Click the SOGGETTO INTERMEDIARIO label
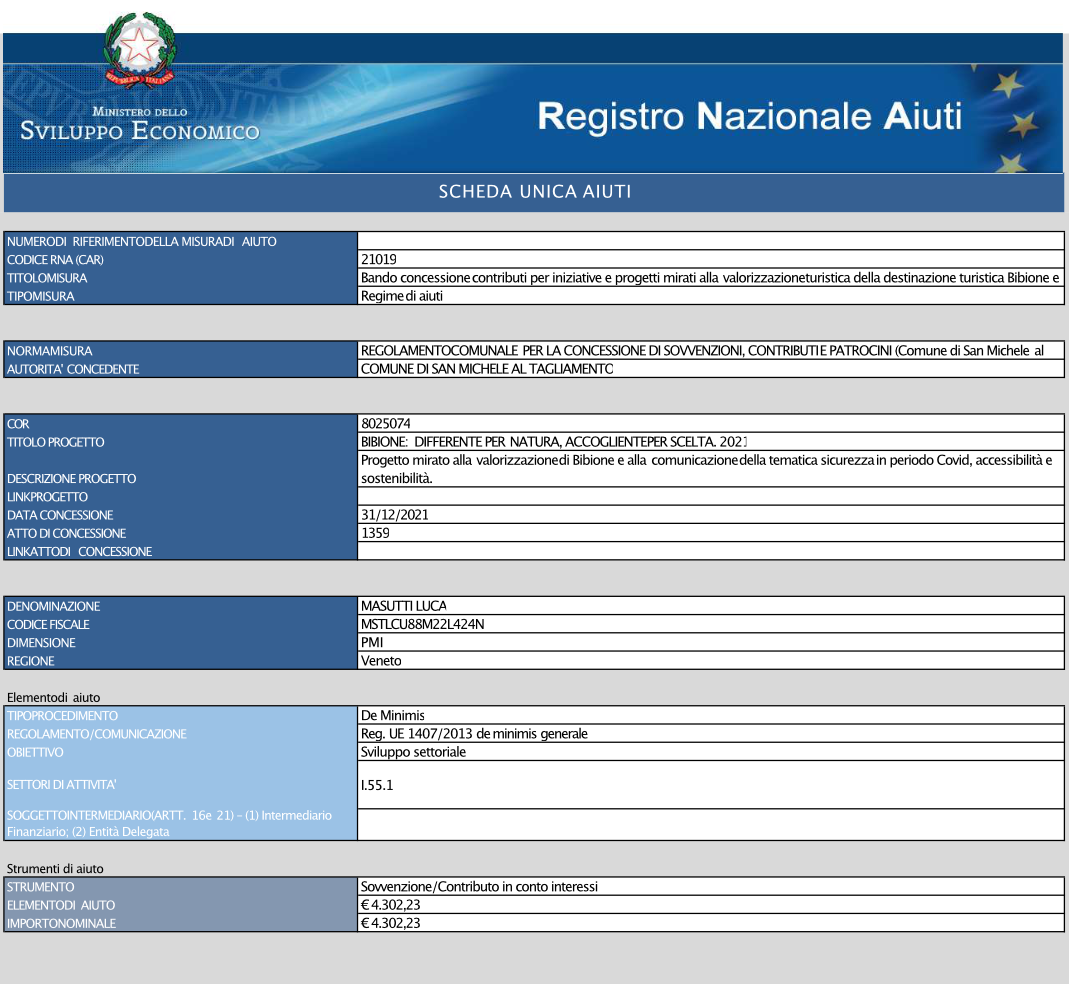Viewport: 1069px width, 984px height. (x=169, y=824)
